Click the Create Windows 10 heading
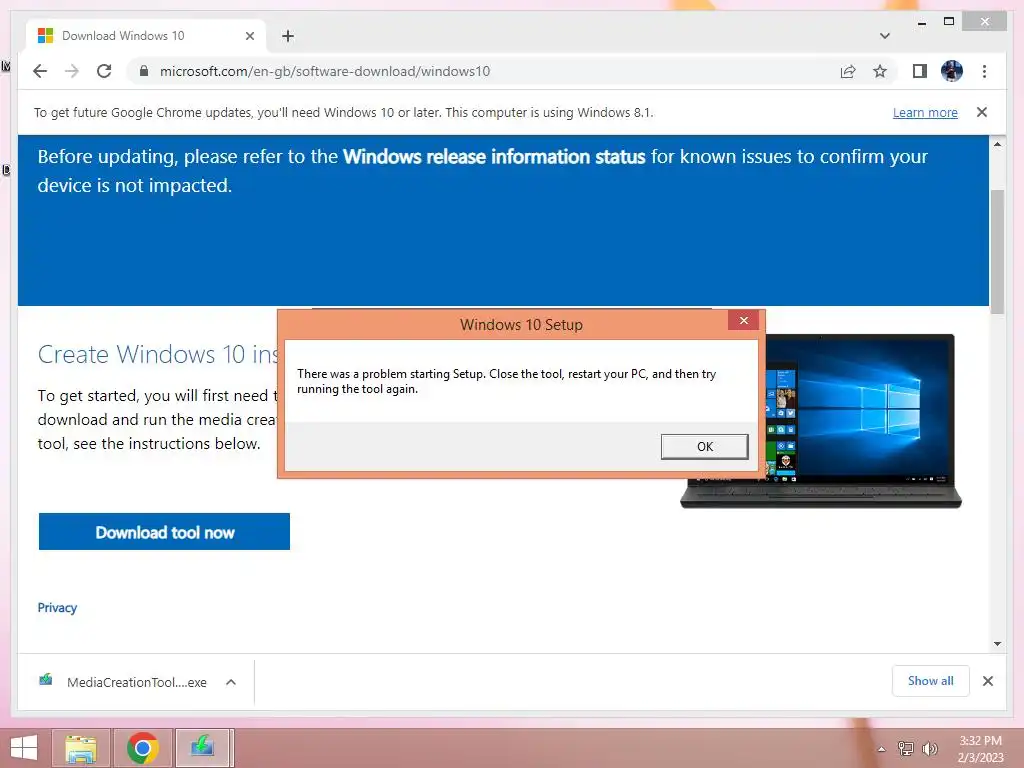The height and width of the screenshot is (768, 1024). tap(158, 355)
